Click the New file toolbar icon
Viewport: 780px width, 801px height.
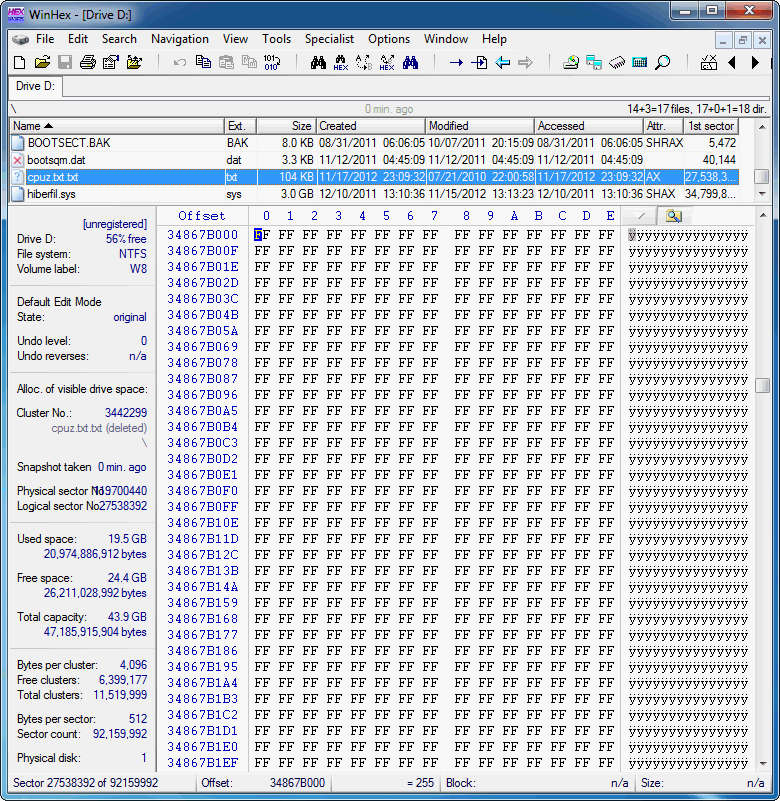click(x=19, y=63)
